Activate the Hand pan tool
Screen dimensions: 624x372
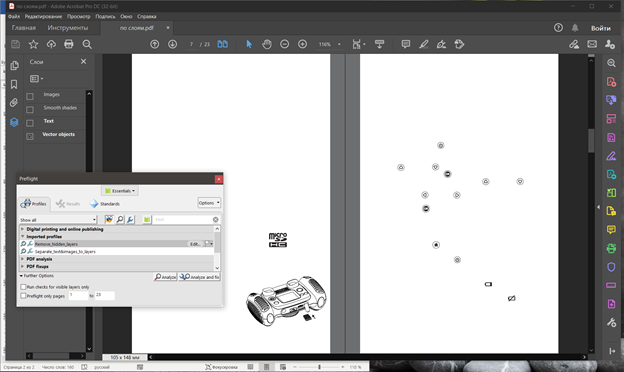click(267, 44)
